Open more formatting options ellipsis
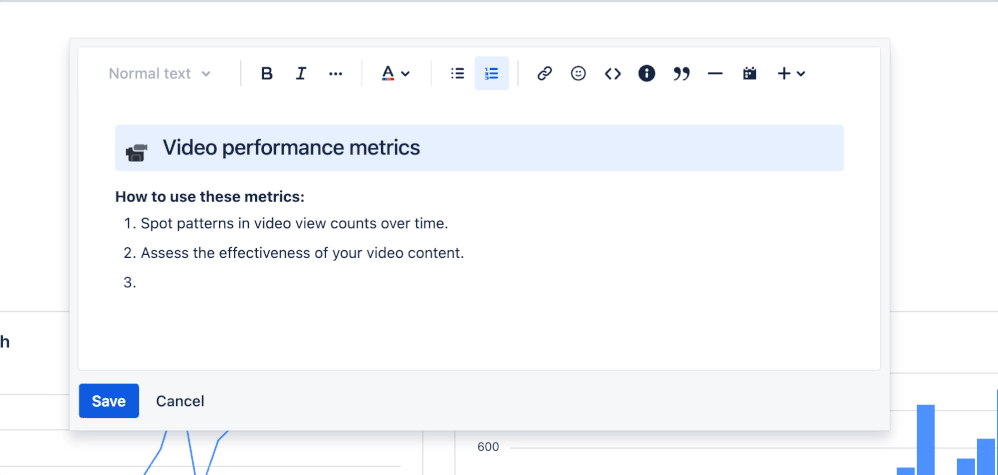998x475 pixels. tap(335, 73)
